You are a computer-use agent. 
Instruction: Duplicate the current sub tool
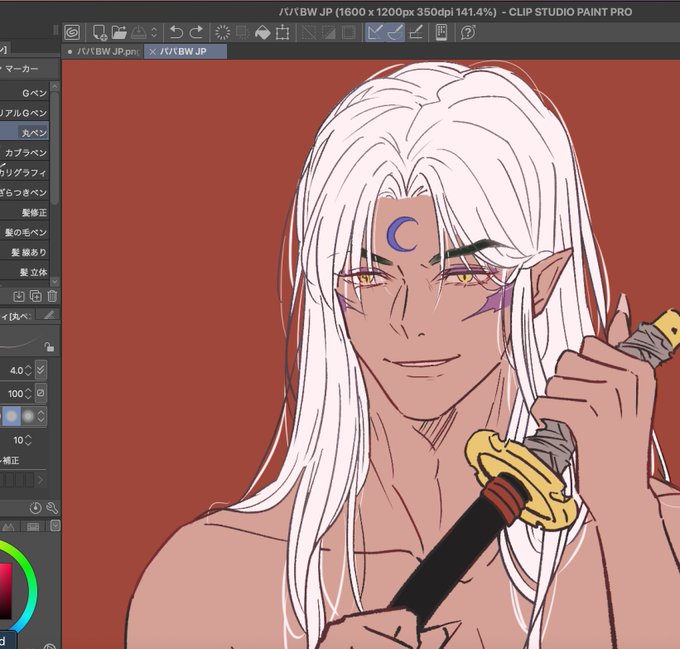[36, 297]
